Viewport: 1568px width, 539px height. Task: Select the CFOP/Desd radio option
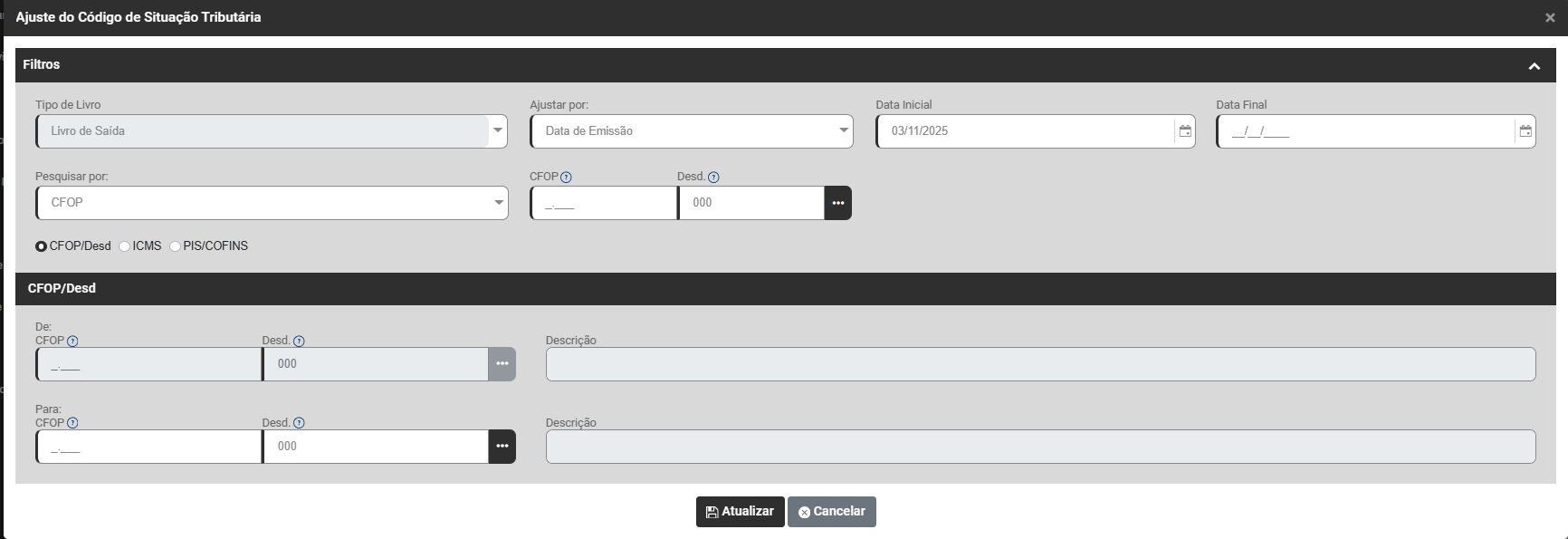click(41, 246)
